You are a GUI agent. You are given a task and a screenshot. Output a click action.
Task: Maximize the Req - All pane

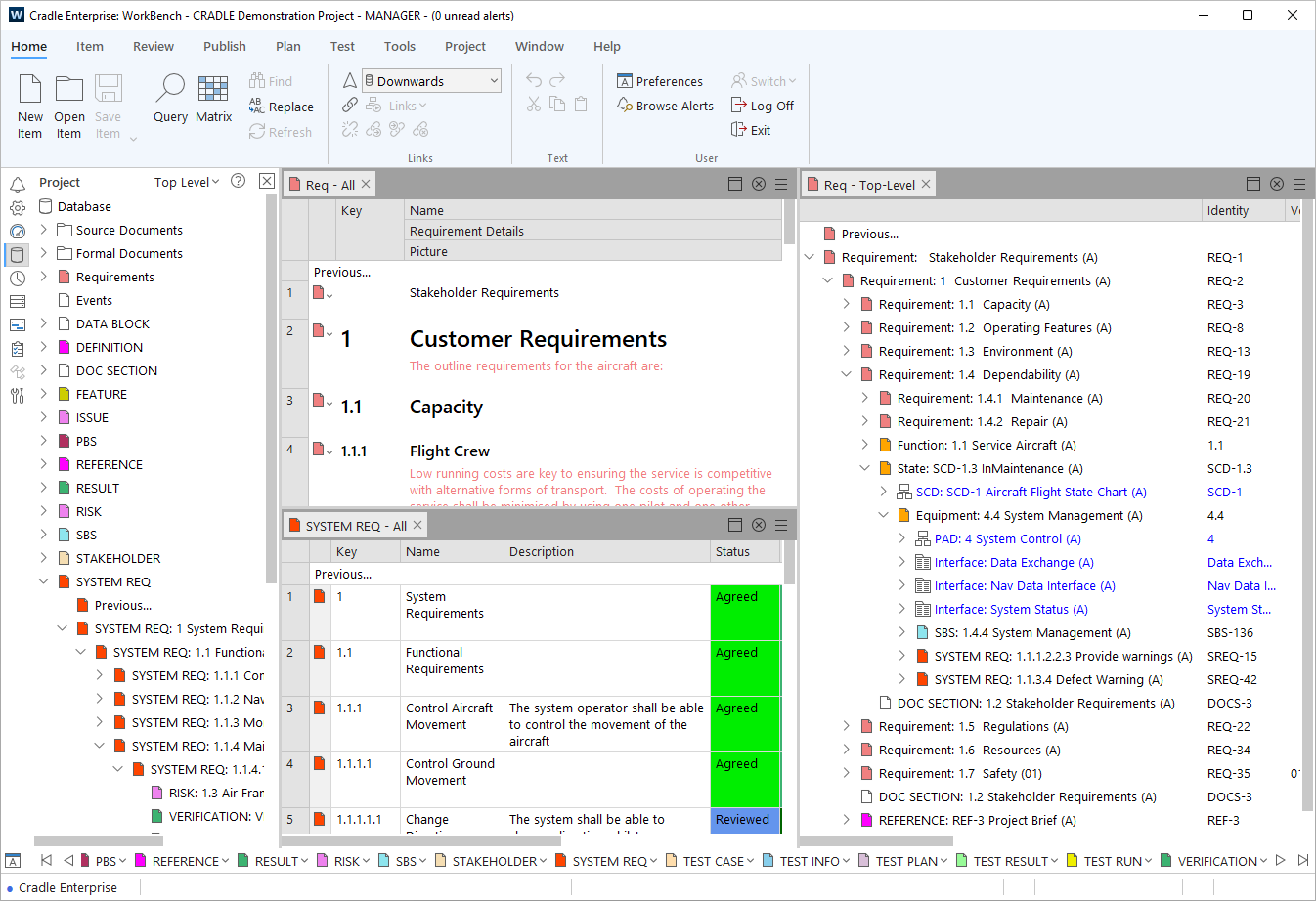click(x=735, y=184)
